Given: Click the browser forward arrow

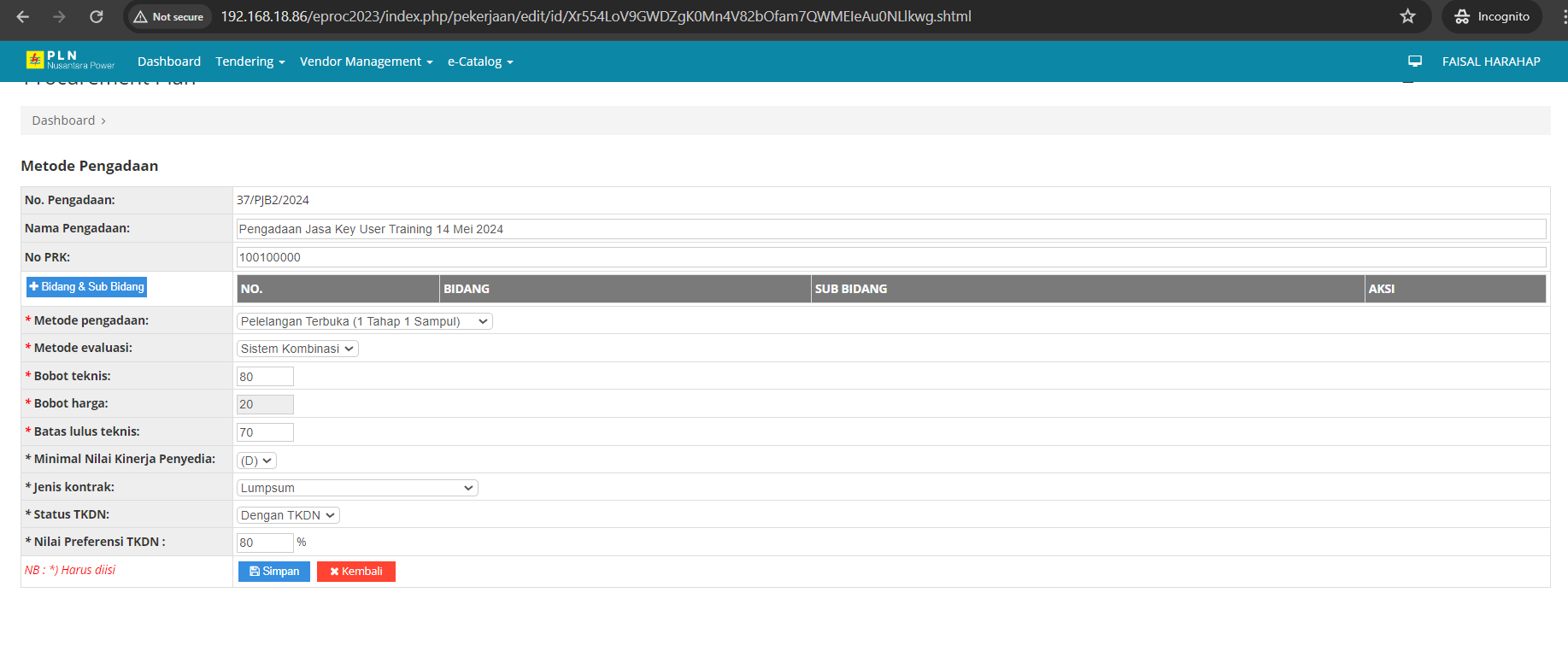Looking at the screenshot, I should click(x=59, y=16).
